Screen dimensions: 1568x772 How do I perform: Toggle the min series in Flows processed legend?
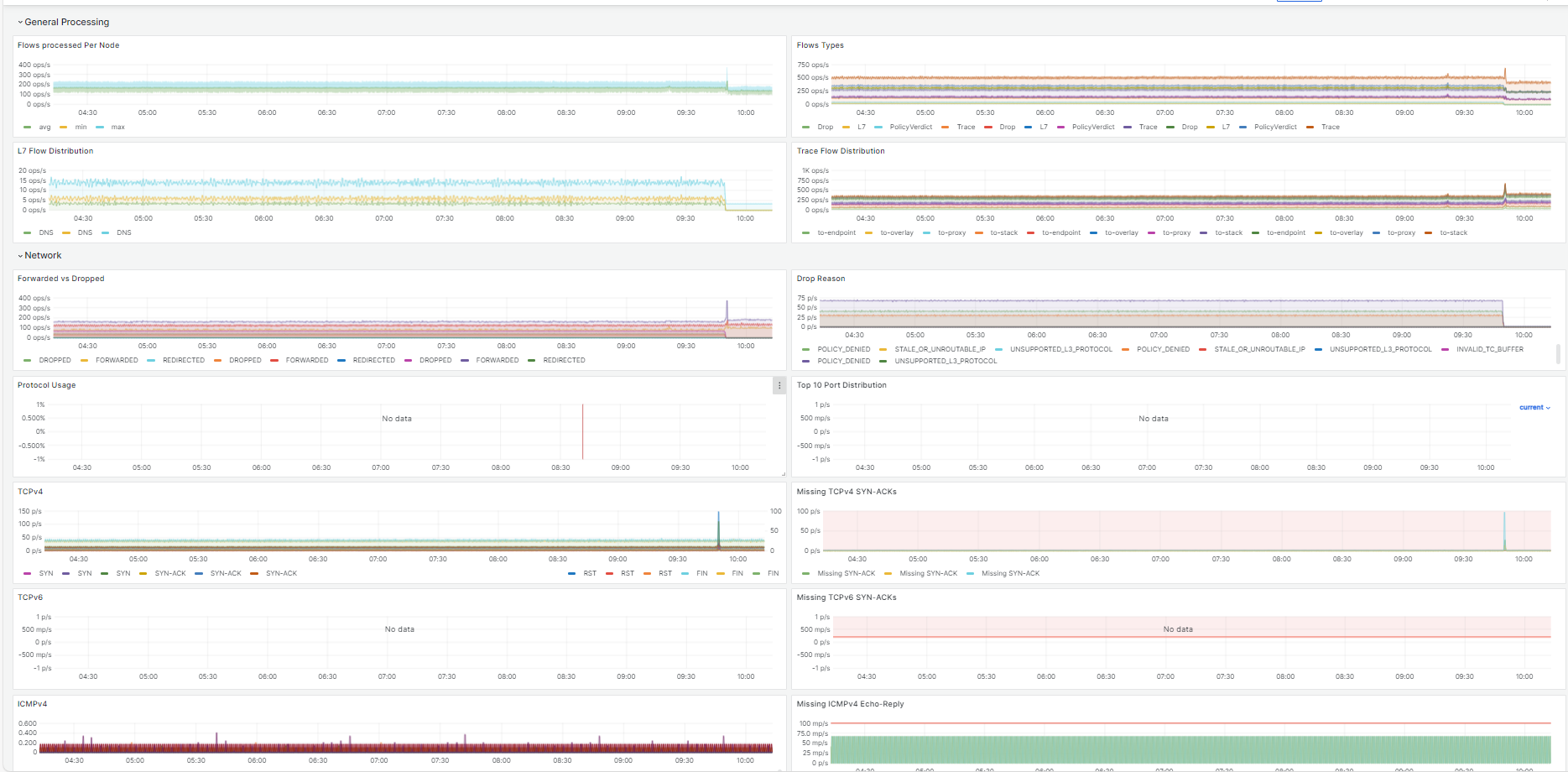pyautogui.click(x=81, y=128)
